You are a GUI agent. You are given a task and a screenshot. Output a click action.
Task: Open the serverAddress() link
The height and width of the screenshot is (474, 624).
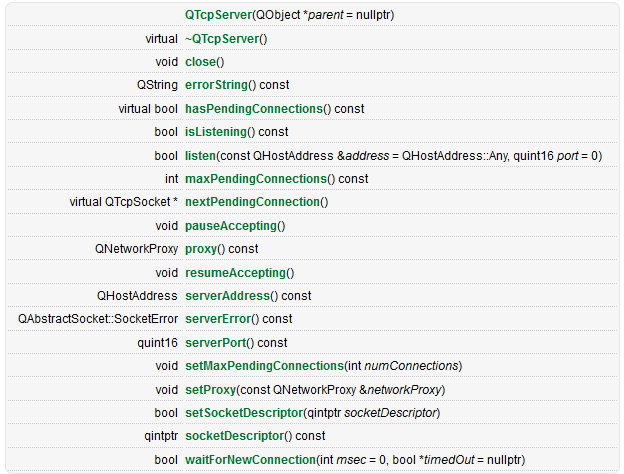point(227,296)
